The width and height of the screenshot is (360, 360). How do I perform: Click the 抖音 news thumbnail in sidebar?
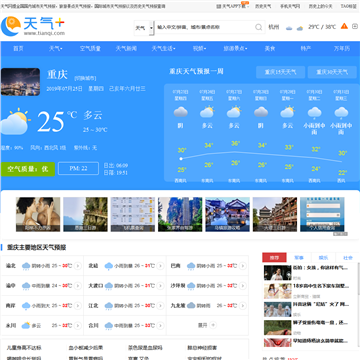click(x=277, y=309)
